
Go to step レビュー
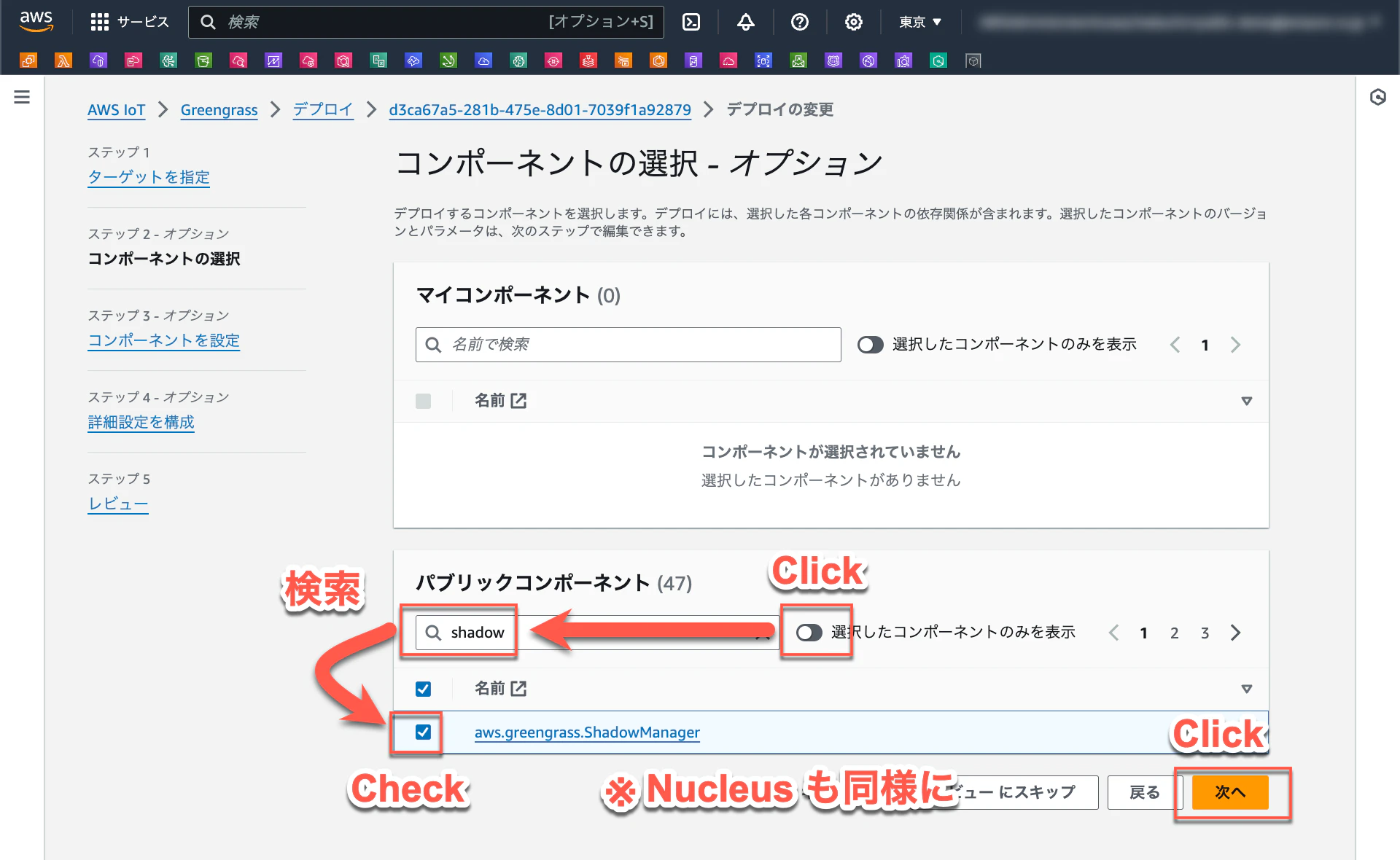click(x=118, y=504)
